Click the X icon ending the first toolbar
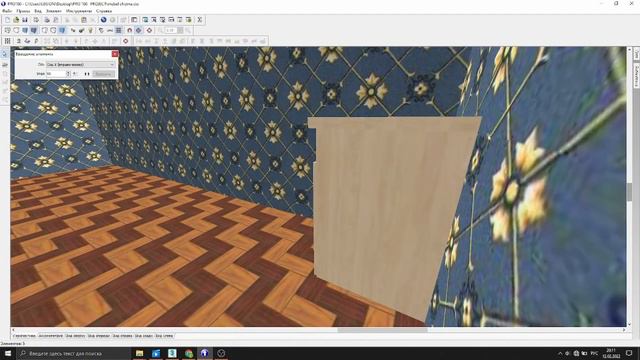The image size is (640, 360). (x=200, y=20)
